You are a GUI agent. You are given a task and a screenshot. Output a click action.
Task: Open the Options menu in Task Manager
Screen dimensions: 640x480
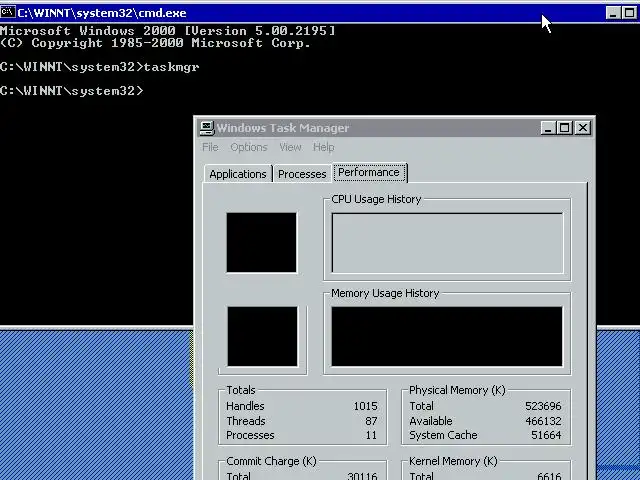coord(249,147)
